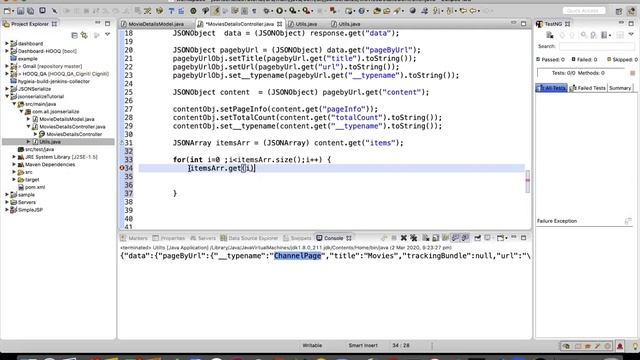The height and width of the screenshot is (360, 640).
Task: Click Remove All Terminated Launches in Console
Action: click(x=413, y=238)
